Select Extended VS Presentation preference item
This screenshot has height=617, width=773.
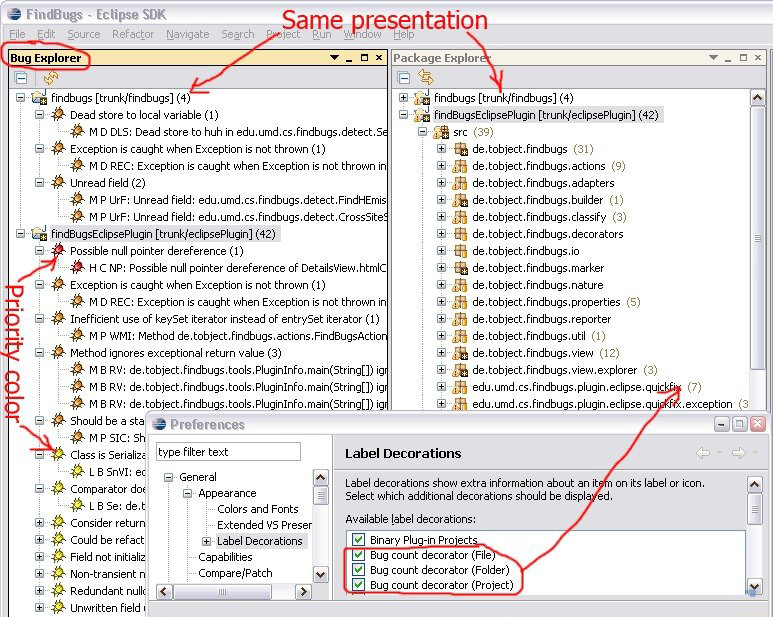coord(264,525)
